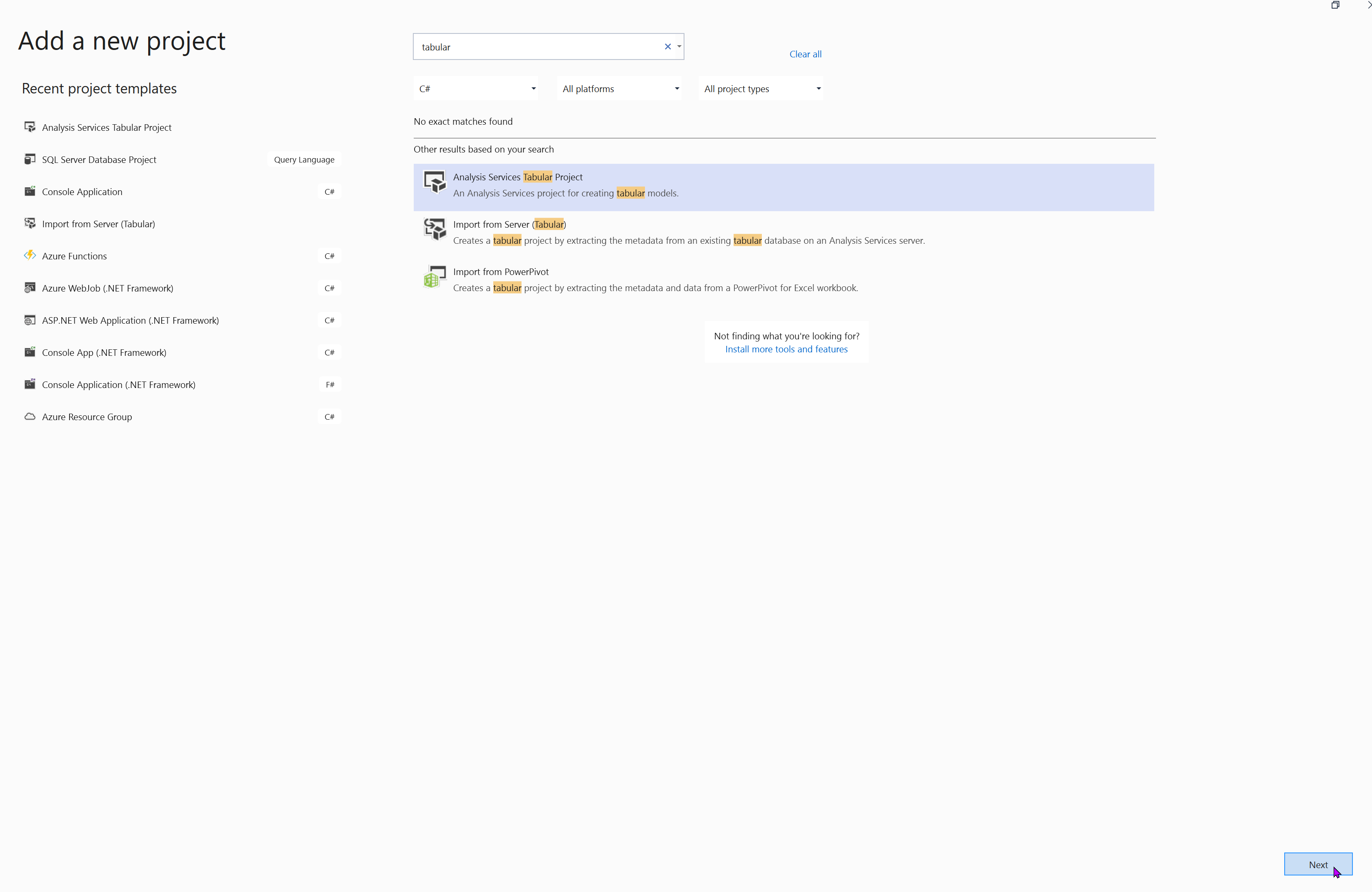Click the Query Language tag
Screen dimensions: 1372x892
pyautogui.click(x=304, y=159)
